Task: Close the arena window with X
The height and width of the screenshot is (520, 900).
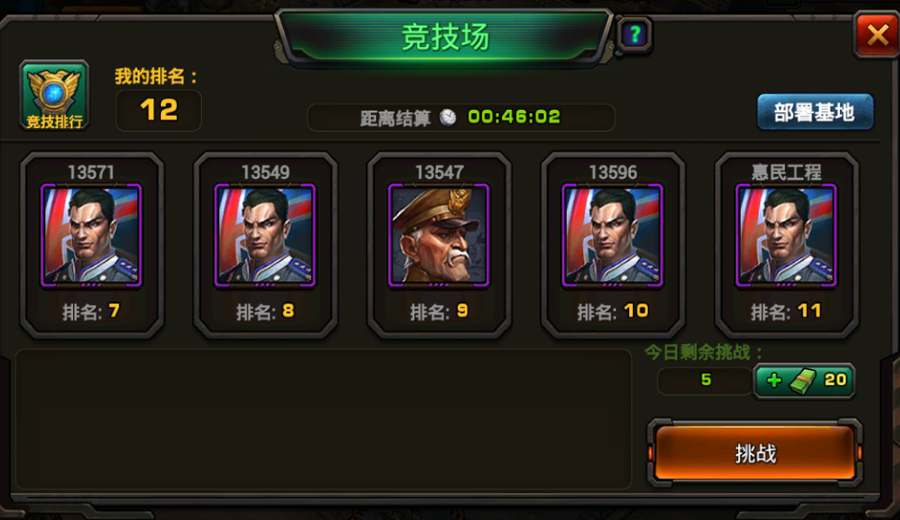Action: click(878, 36)
